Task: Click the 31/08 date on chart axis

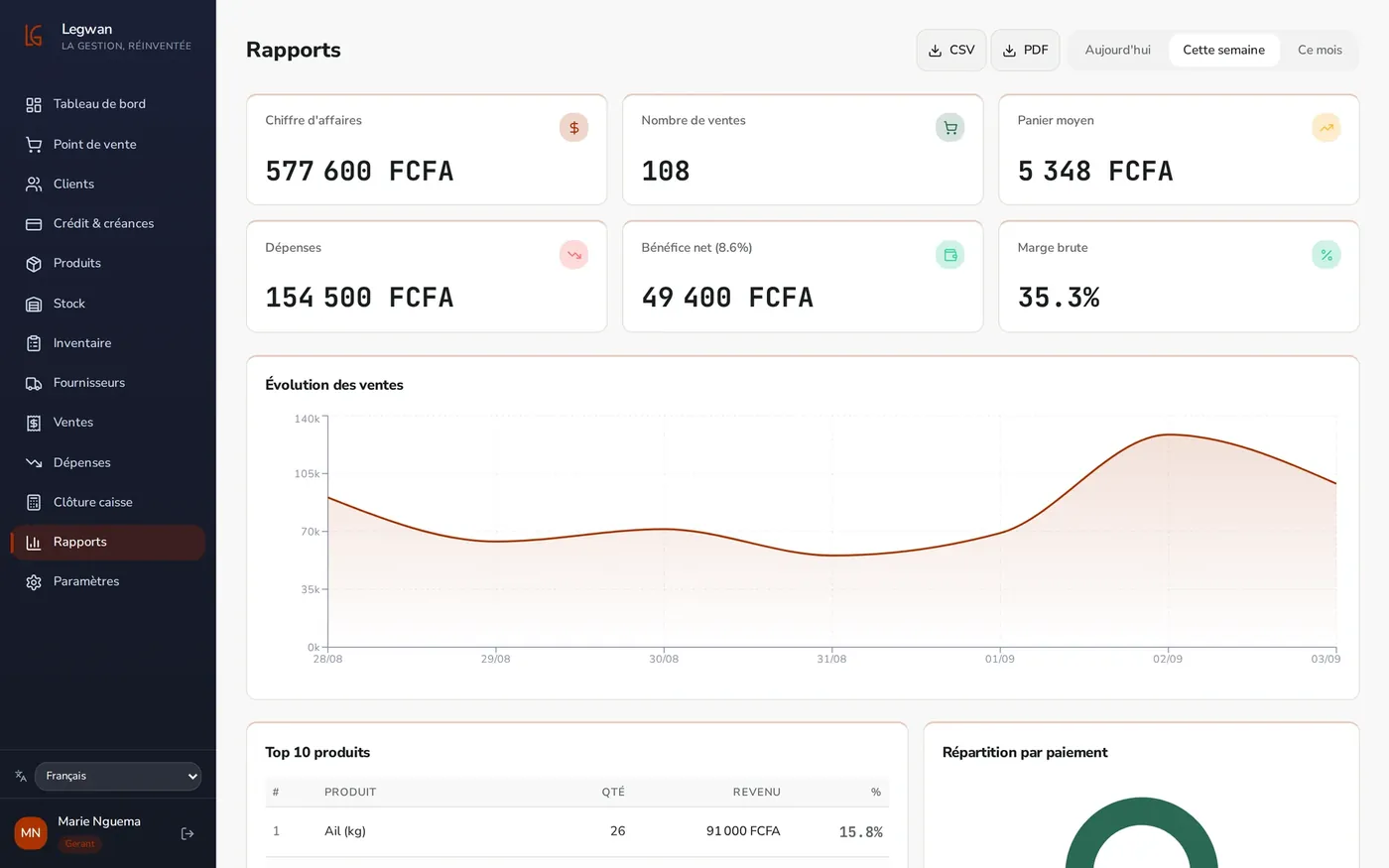Action: [x=831, y=659]
